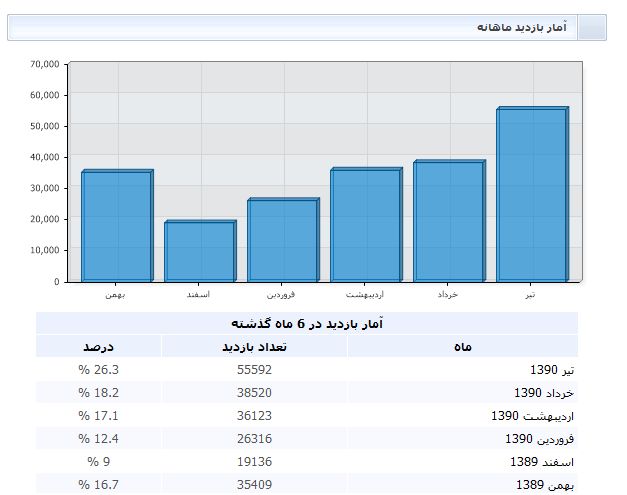This screenshot has height=495, width=627.
Task: Click visit count 36123
Action: pyautogui.click(x=254, y=416)
